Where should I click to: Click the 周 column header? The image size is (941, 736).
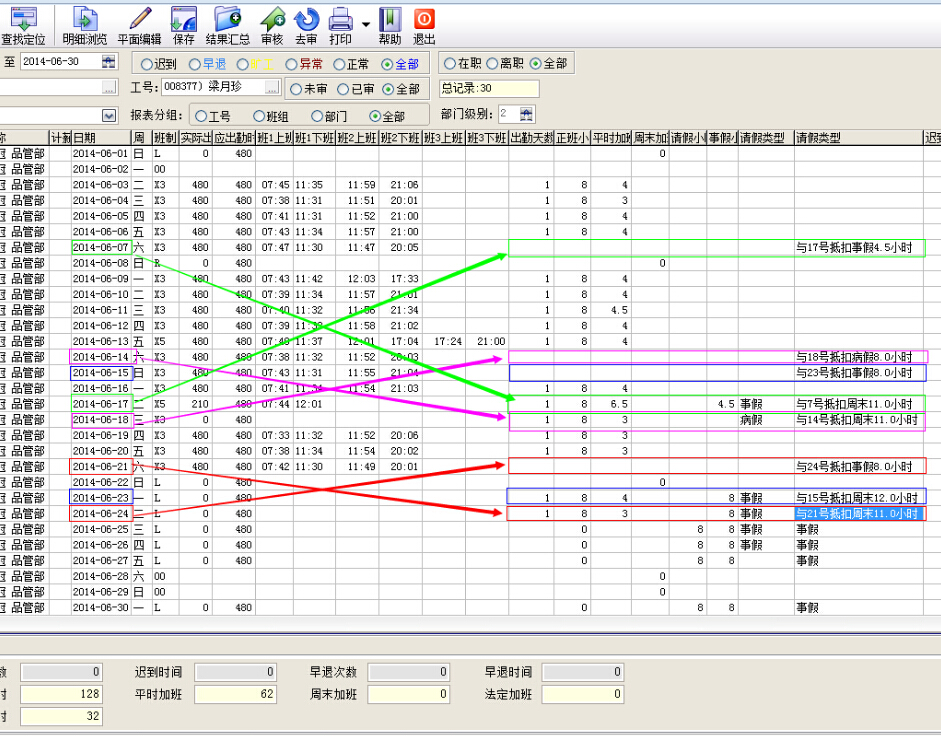click(x=141, y=137)
